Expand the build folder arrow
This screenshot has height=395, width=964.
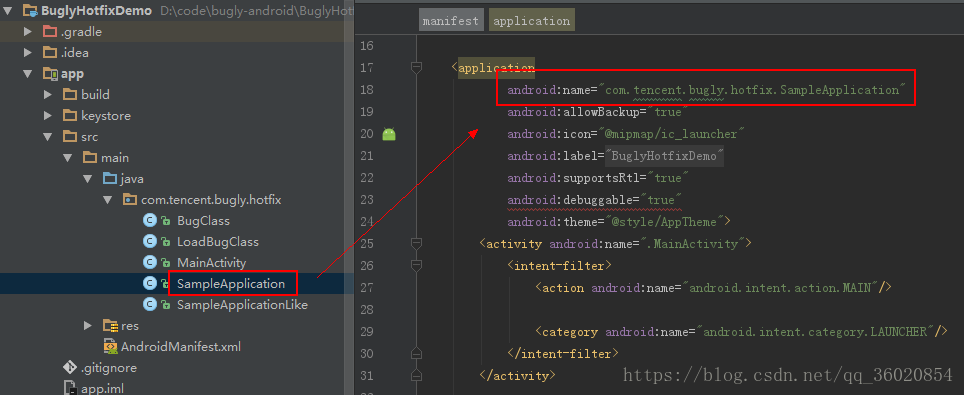pyautogui.click(x=48, y=95)
